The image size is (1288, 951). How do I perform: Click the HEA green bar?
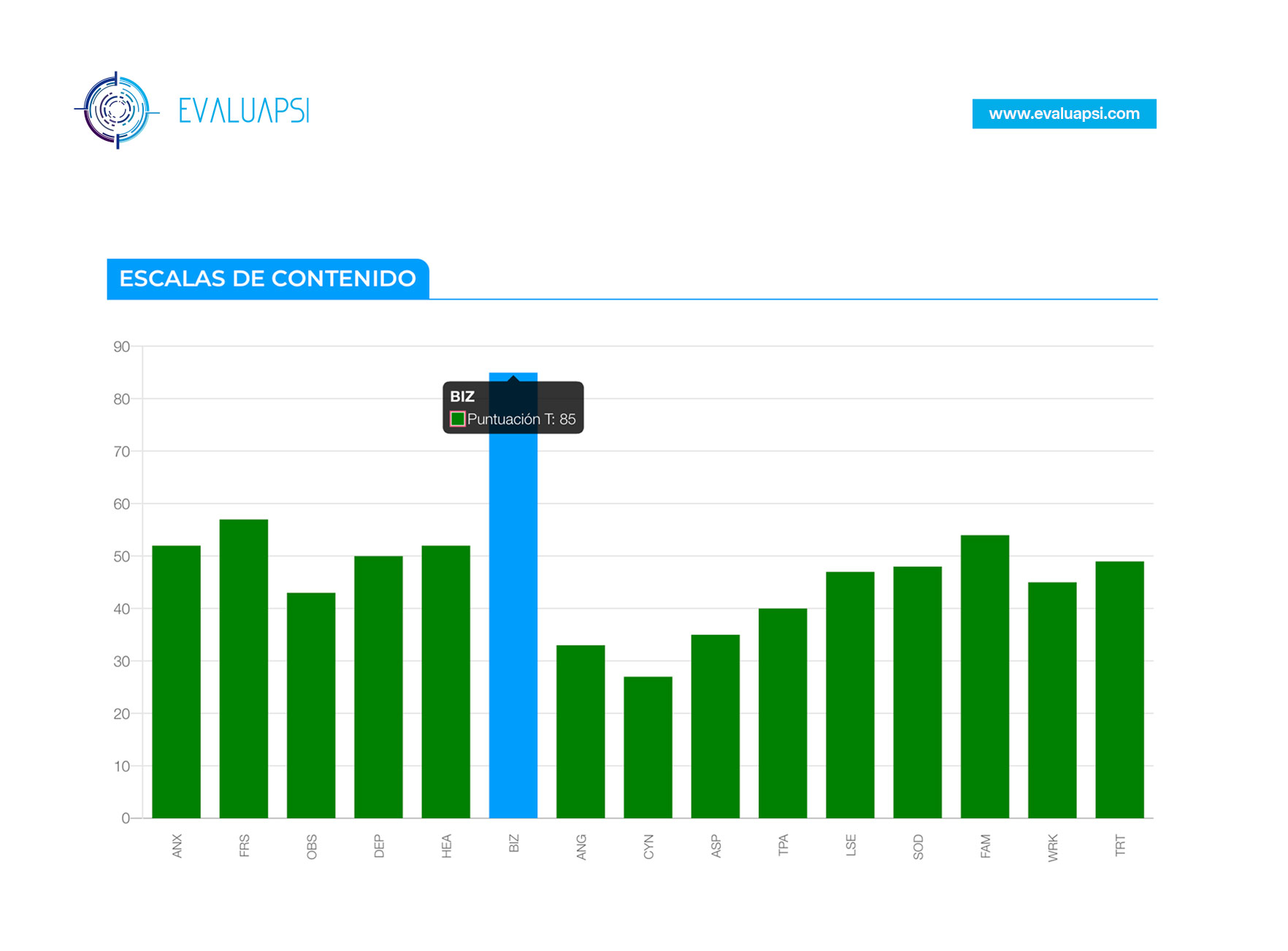pos(446,682)
